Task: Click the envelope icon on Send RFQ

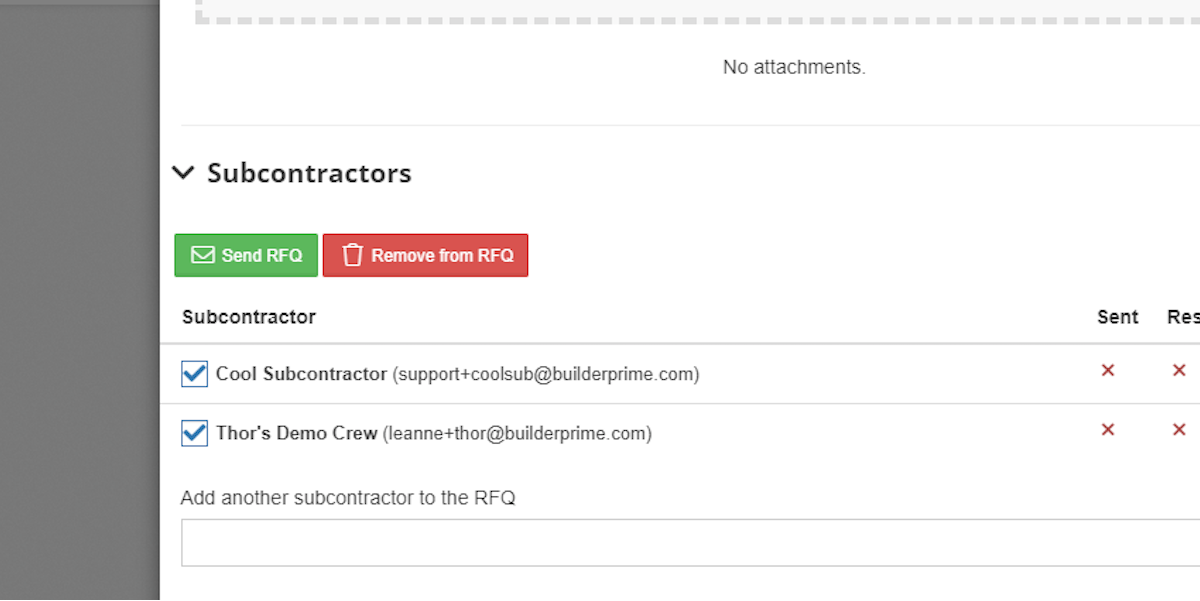Action: (203, 255)
